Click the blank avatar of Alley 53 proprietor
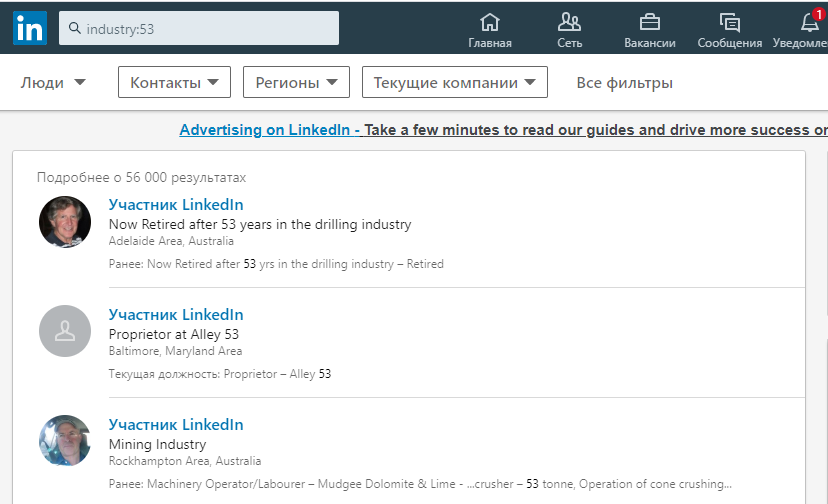Screen dimensions: 828x504 pos(65,331)
